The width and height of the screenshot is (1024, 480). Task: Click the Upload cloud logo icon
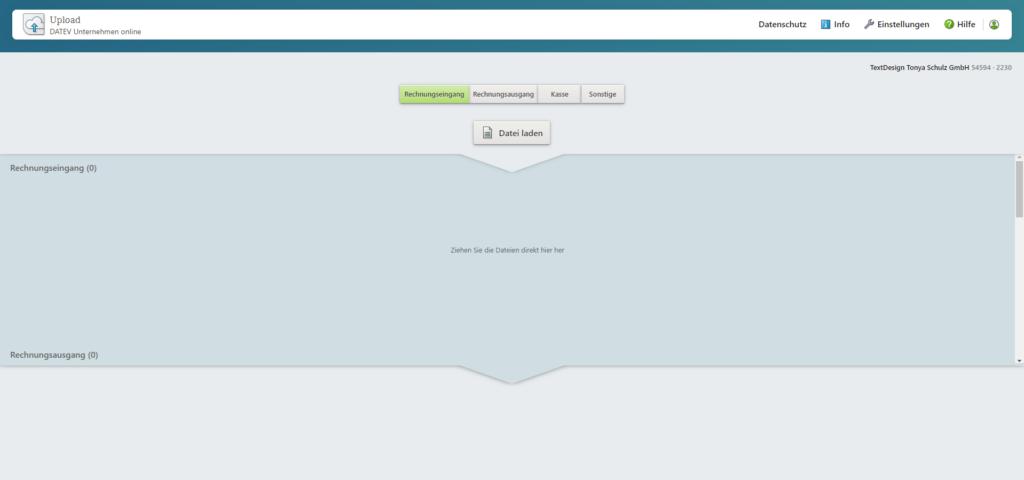34,24
